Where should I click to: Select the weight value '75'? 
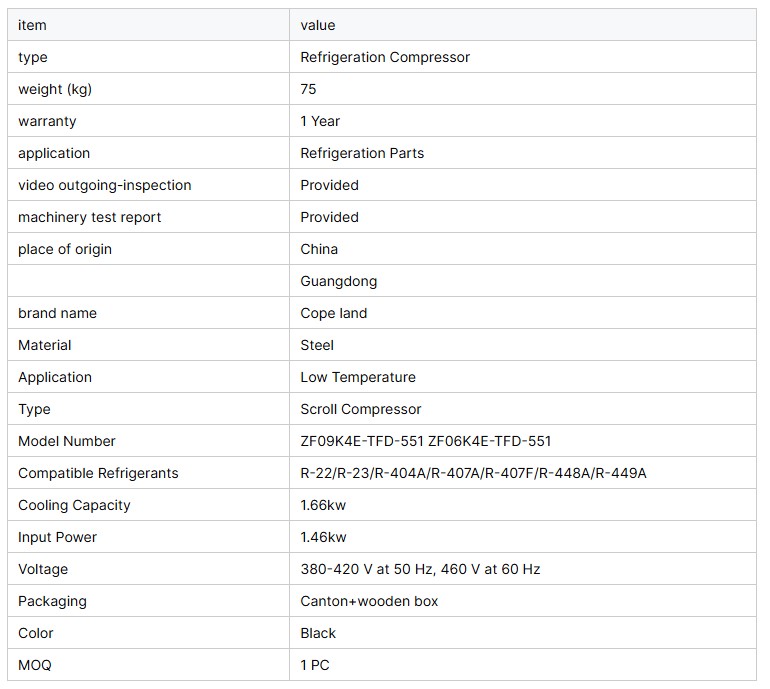[x=308, y=89]
